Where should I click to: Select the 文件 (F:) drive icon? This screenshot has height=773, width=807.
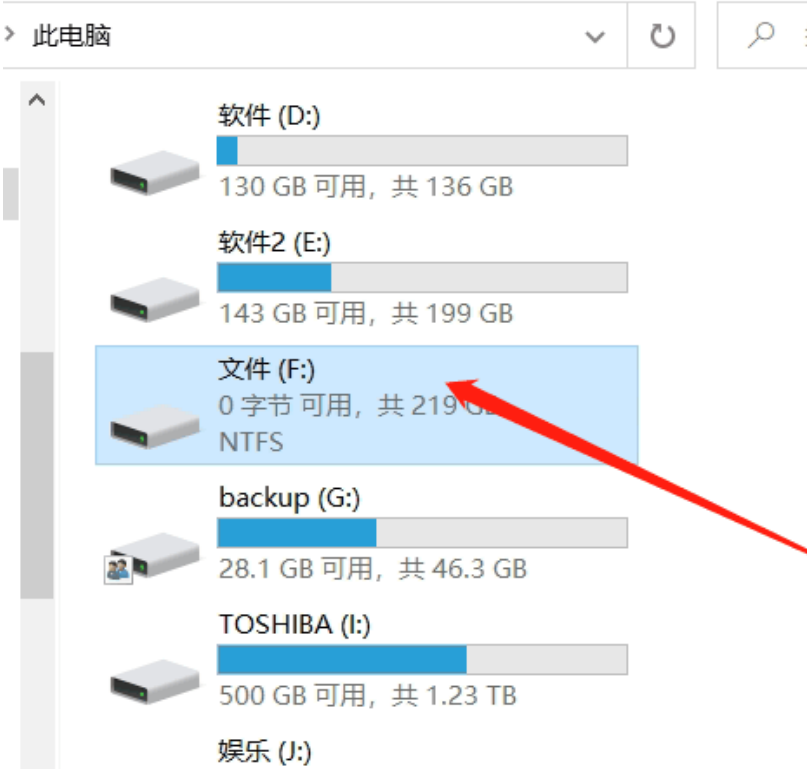pos(155,427)
